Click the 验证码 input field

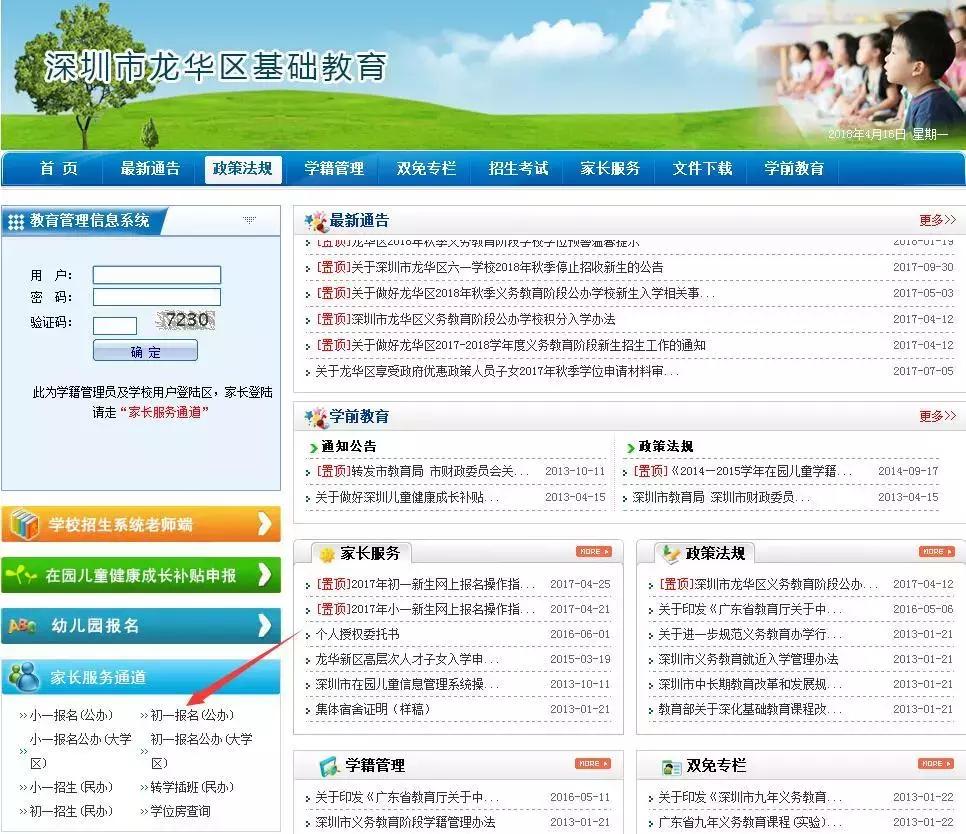(115, 324)
